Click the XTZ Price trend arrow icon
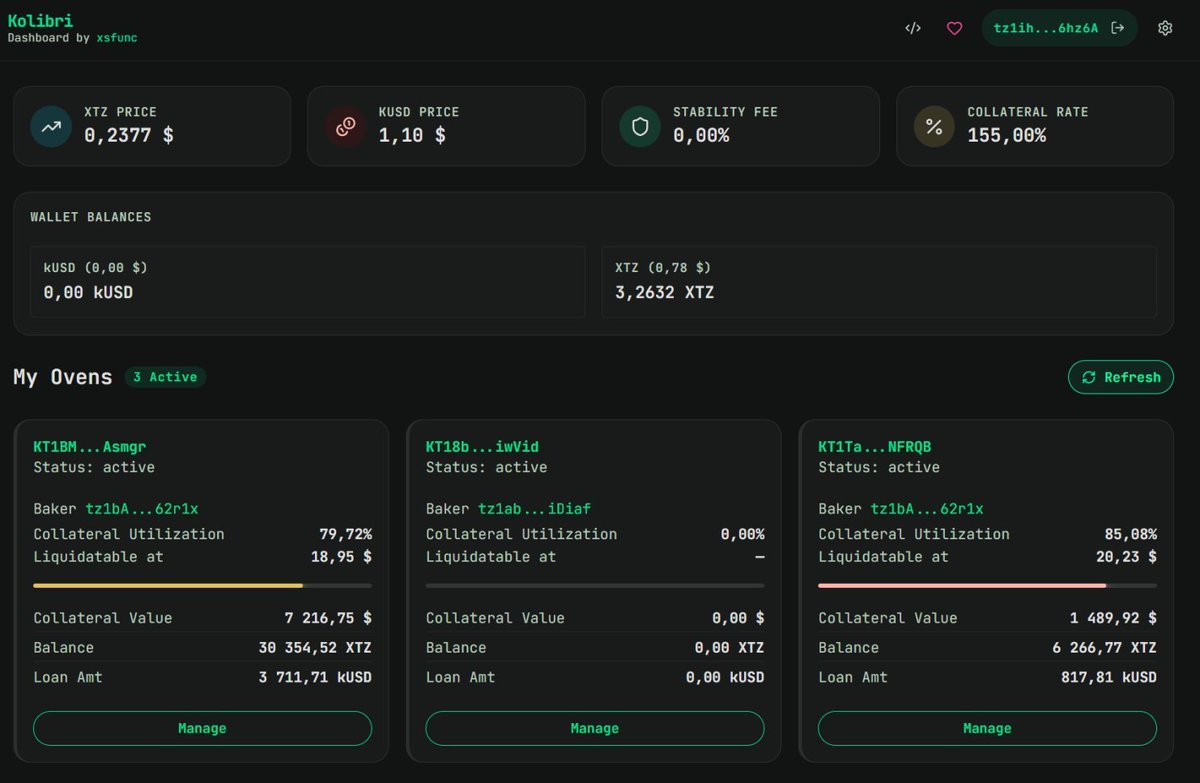The width and height of the screenshot is (1200, 783). (x=50, y=126)
